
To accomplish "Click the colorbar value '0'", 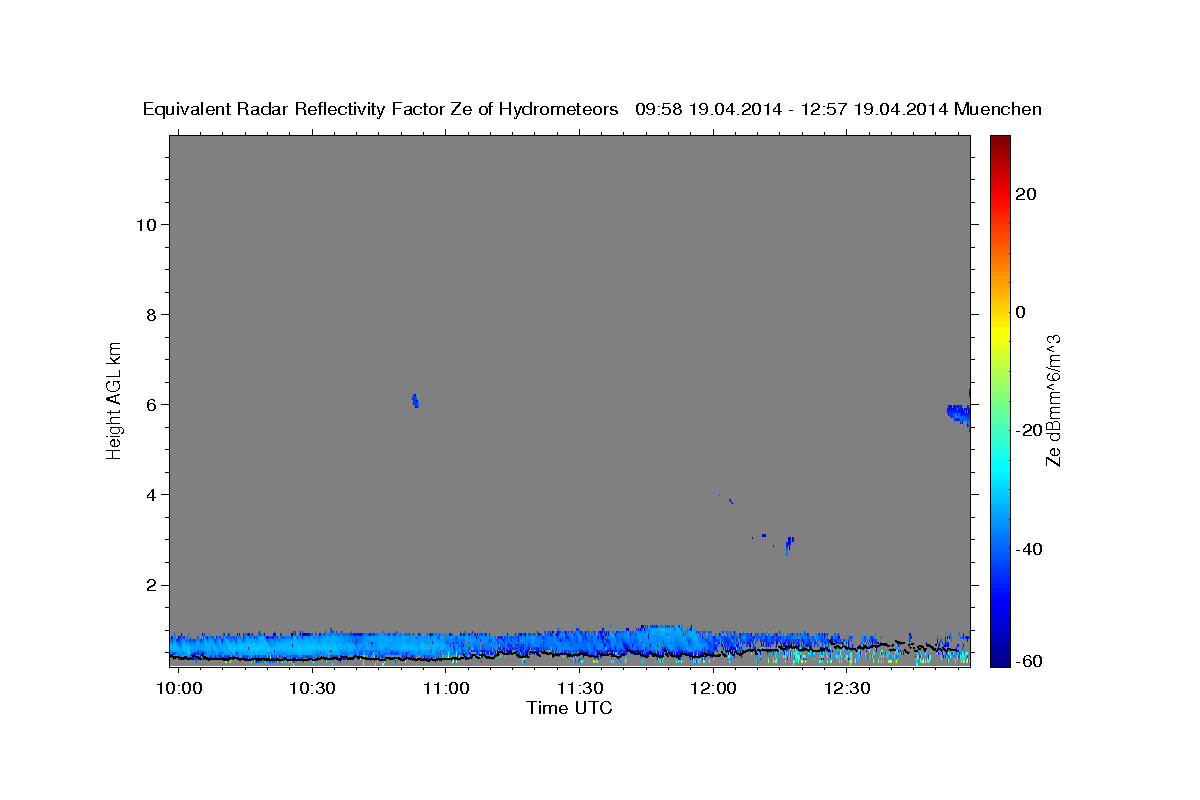I will [x=1021, y=312].
